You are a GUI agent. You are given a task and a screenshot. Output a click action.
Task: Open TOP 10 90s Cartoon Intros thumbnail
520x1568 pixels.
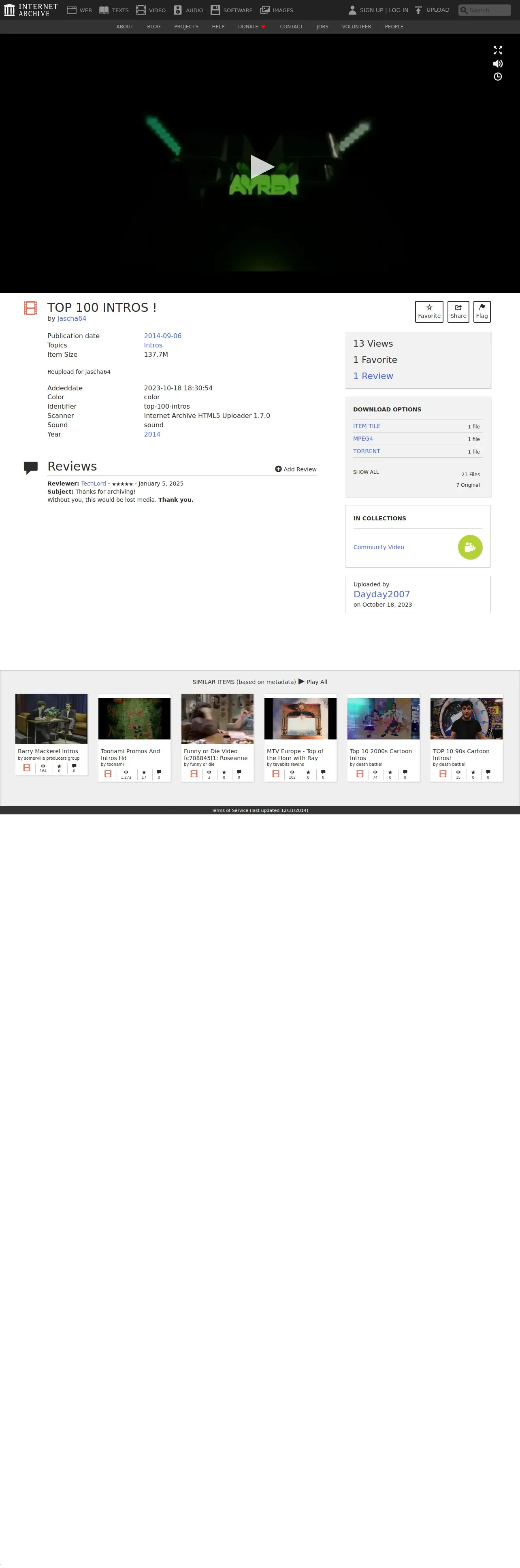coord(467,719)
